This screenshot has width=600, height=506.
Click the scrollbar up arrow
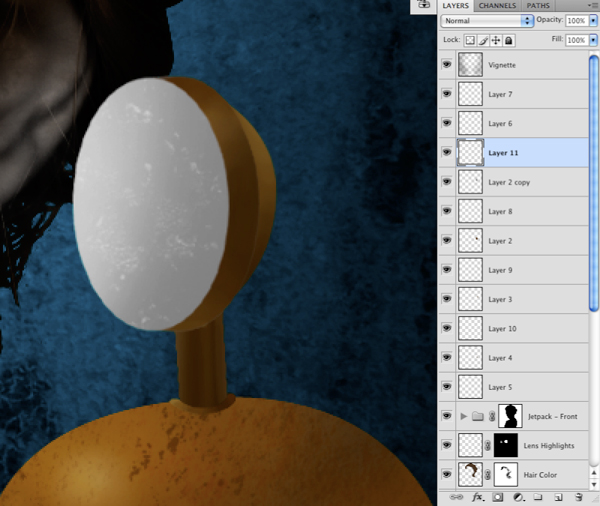[594, 473]
